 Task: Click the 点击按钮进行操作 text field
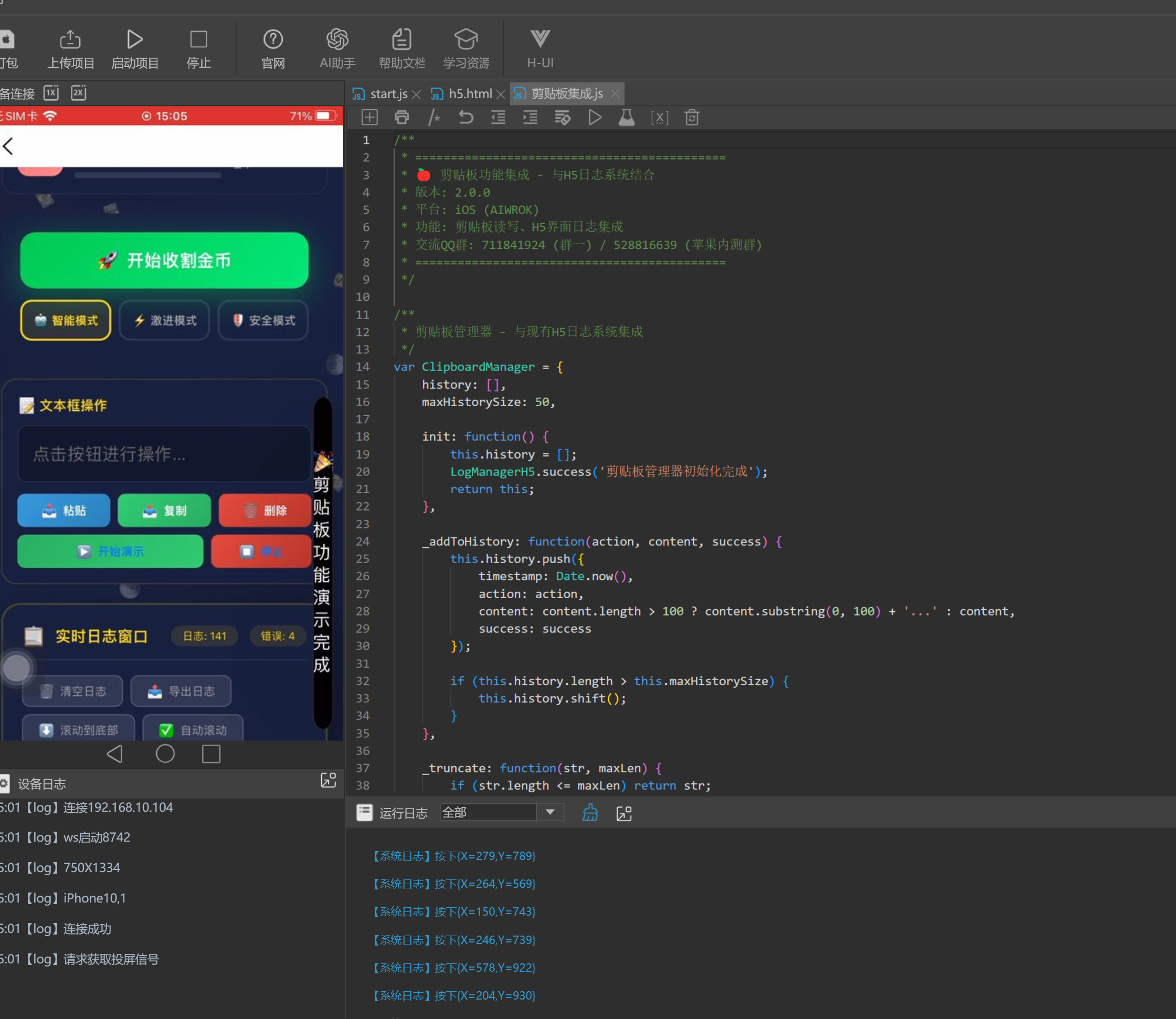point(164,454)
